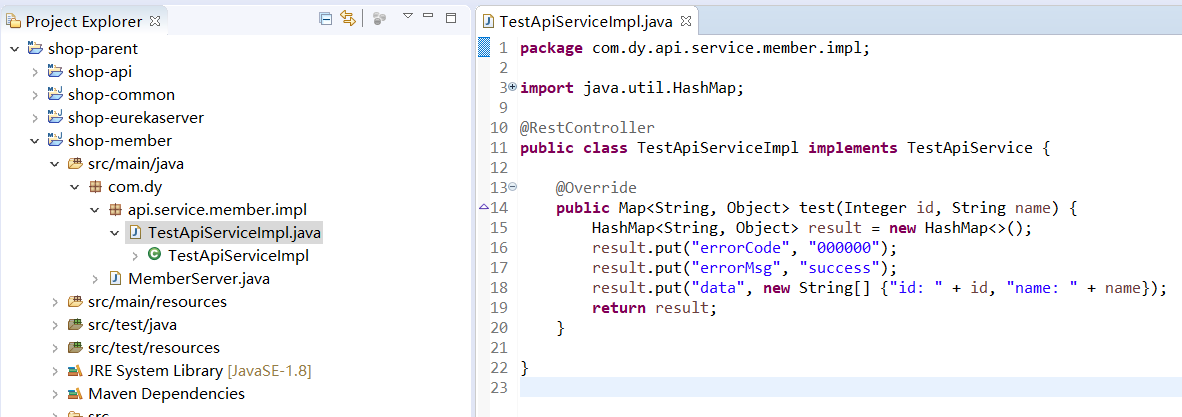The height and width of the screenshot is (417, 1182).
Task: Collapse the shop-member module
Action: 35,141
